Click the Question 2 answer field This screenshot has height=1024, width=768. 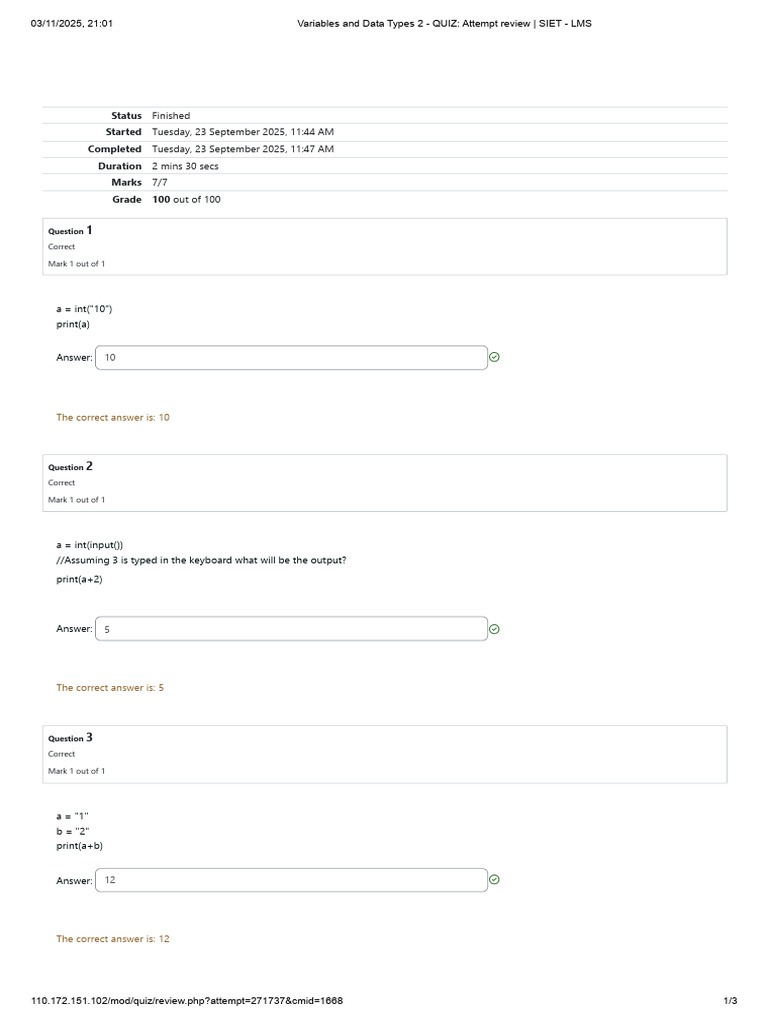pyautogui.click(x=291, y=629)
